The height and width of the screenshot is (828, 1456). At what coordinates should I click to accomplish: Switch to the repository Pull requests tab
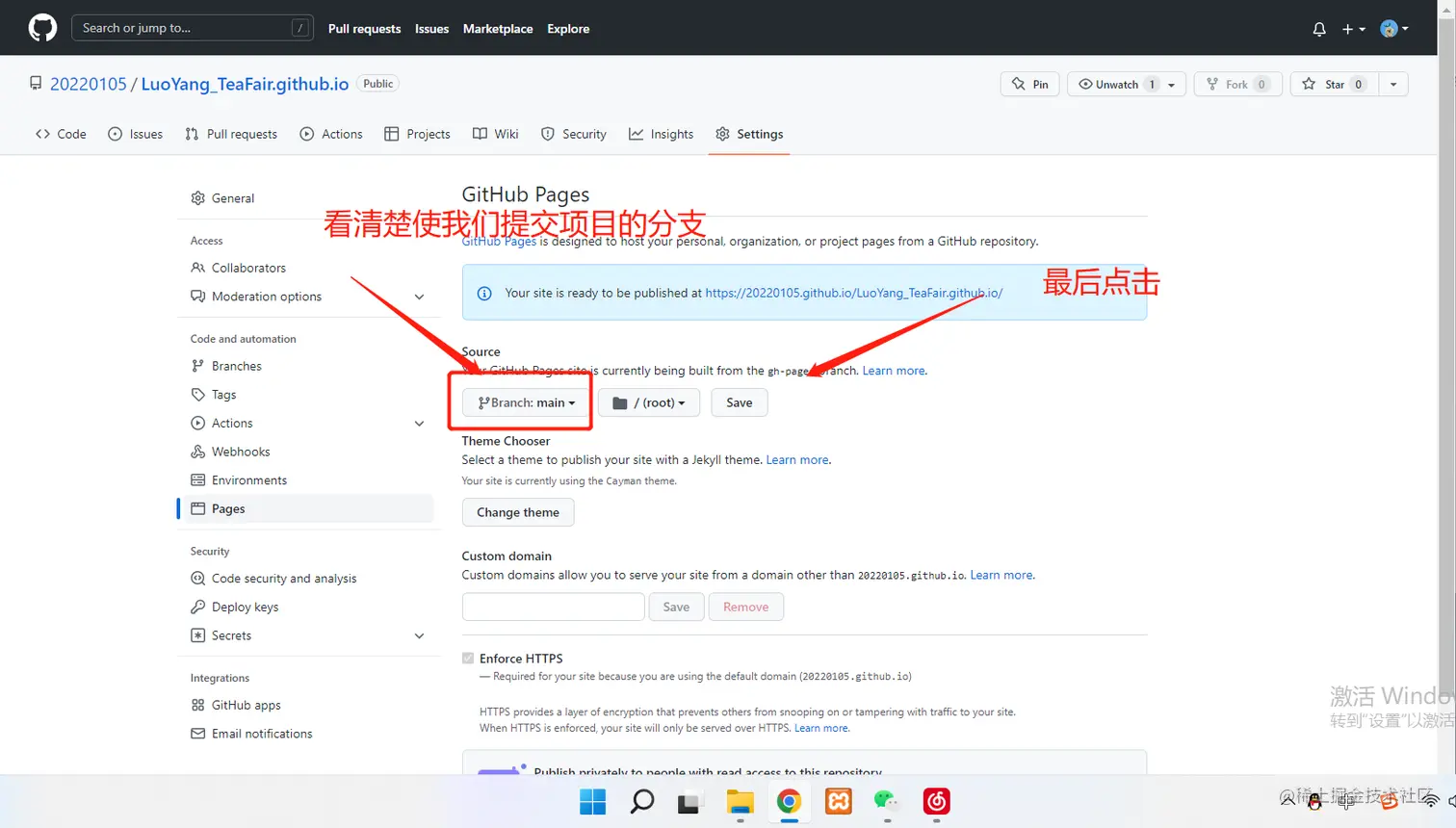click(x=231, y=134)
